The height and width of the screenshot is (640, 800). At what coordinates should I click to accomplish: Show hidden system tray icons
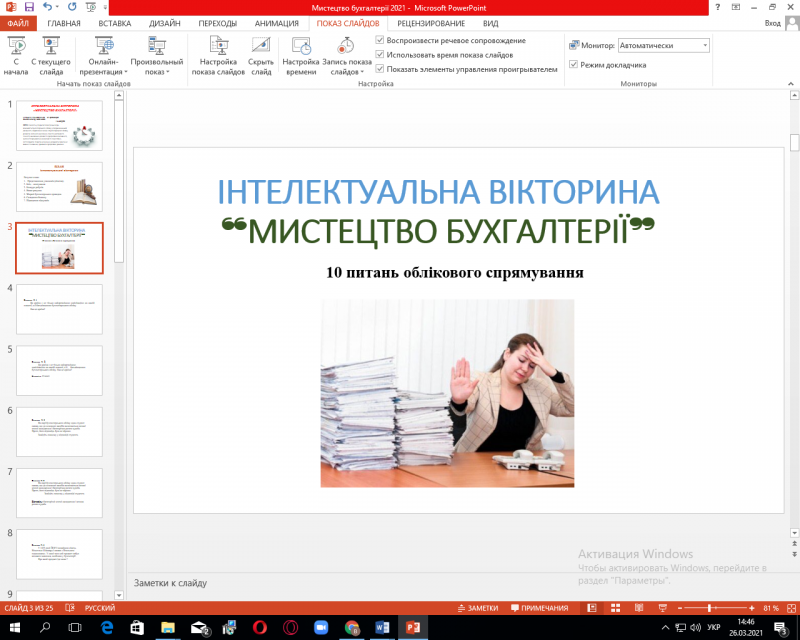(x=665, y=627)
